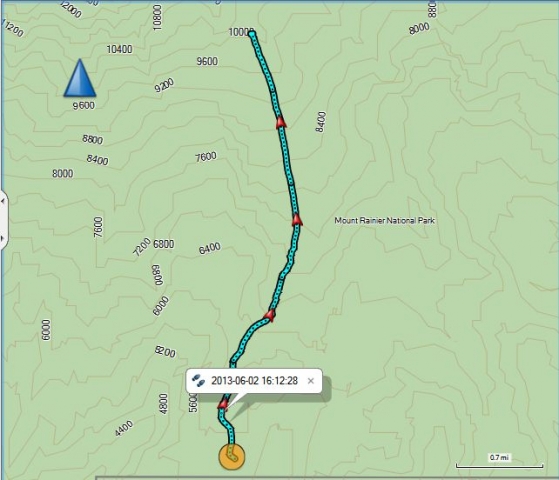Image resolution: width=559 pixels, height=480 pixels.
Task: Select the orange circular track start marker
Action: [232, 456]
